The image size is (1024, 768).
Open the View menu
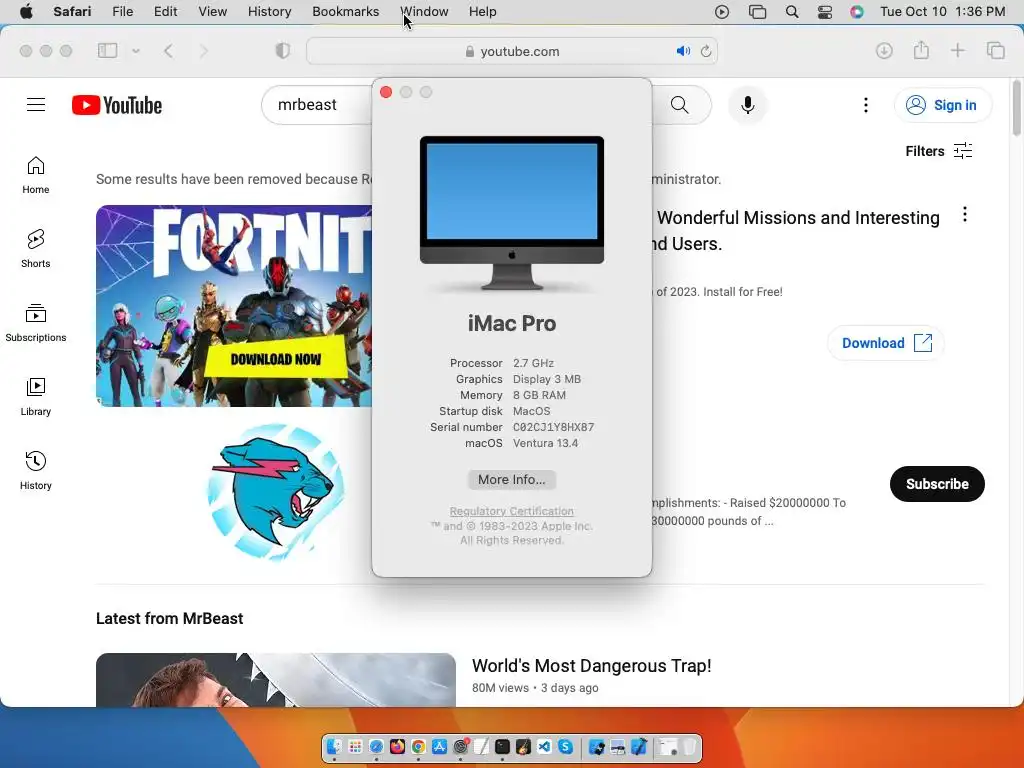[x=212, y=12]
